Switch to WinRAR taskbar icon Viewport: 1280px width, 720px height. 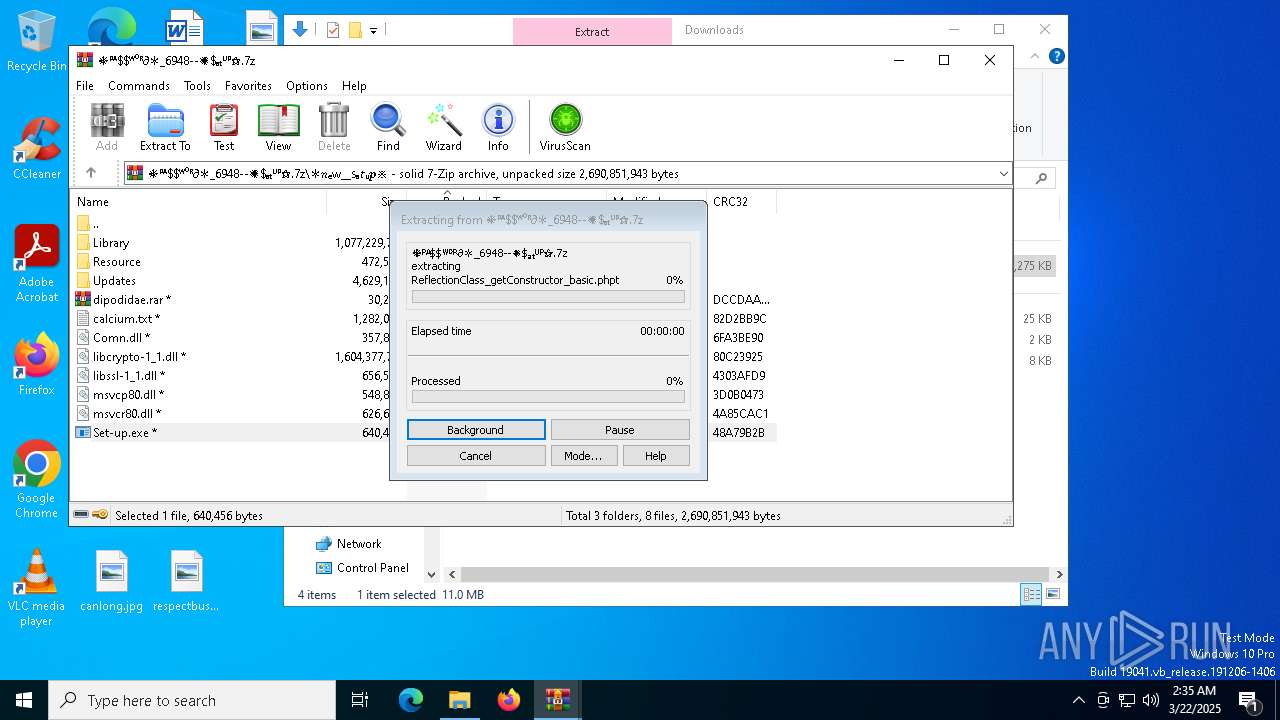click(558, 700)
